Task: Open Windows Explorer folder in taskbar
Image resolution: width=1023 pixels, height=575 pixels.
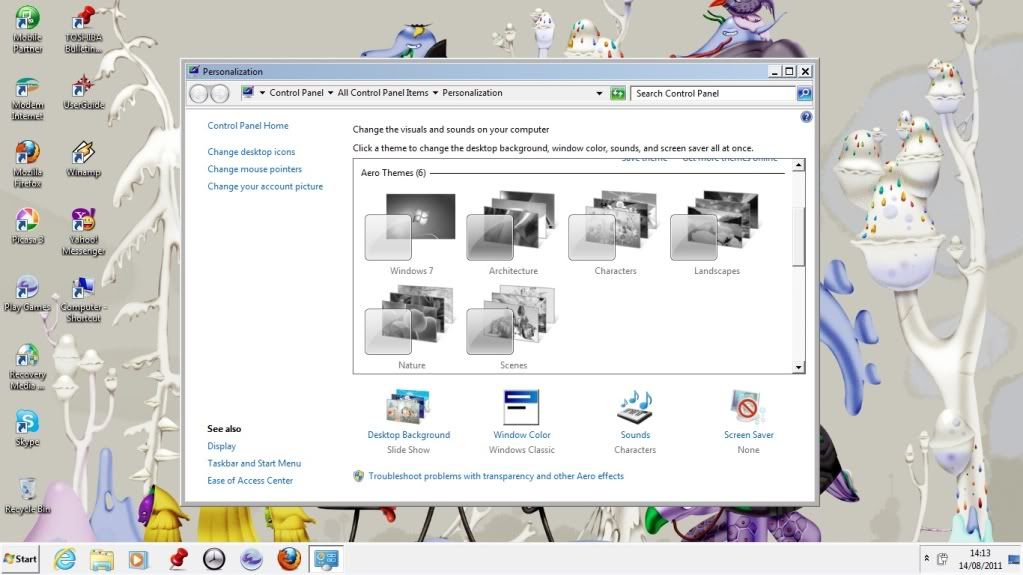Action: point(102,559)
